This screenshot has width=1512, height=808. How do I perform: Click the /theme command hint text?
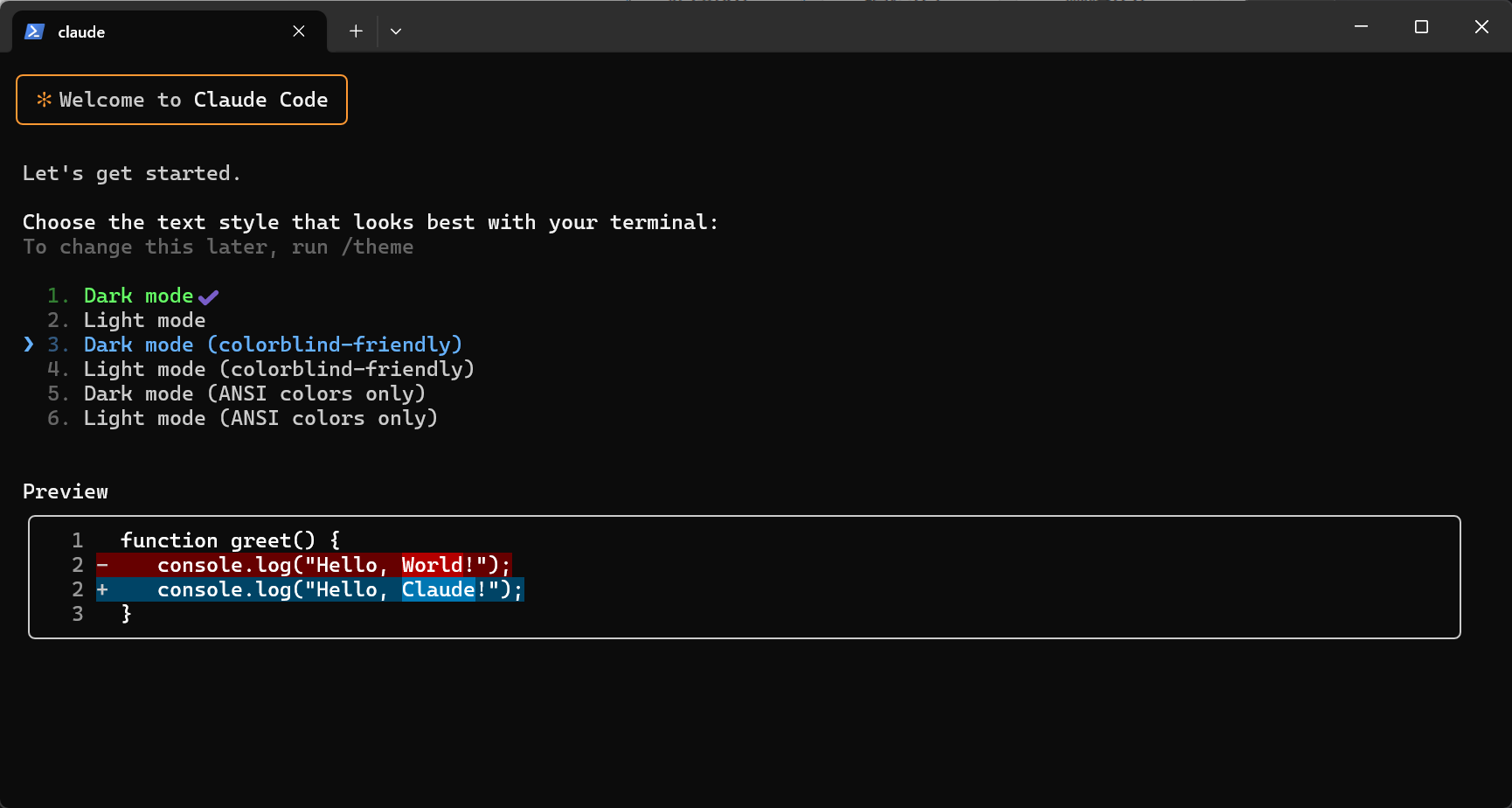(378, 247)
